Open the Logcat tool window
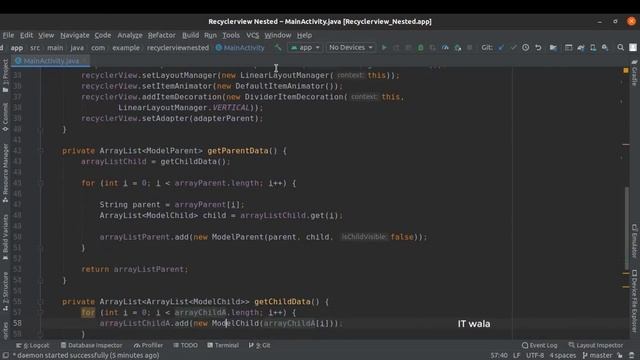 (33, 345)
